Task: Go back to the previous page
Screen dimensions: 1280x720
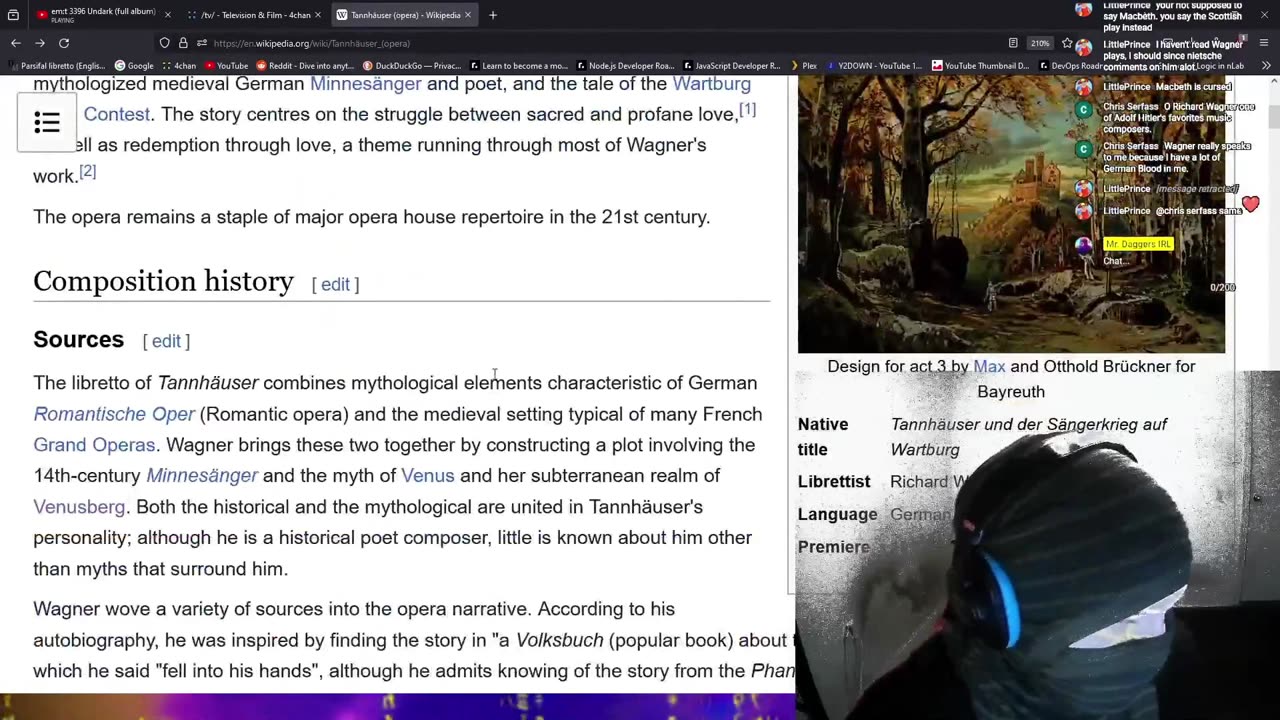Action: (16, 43)
